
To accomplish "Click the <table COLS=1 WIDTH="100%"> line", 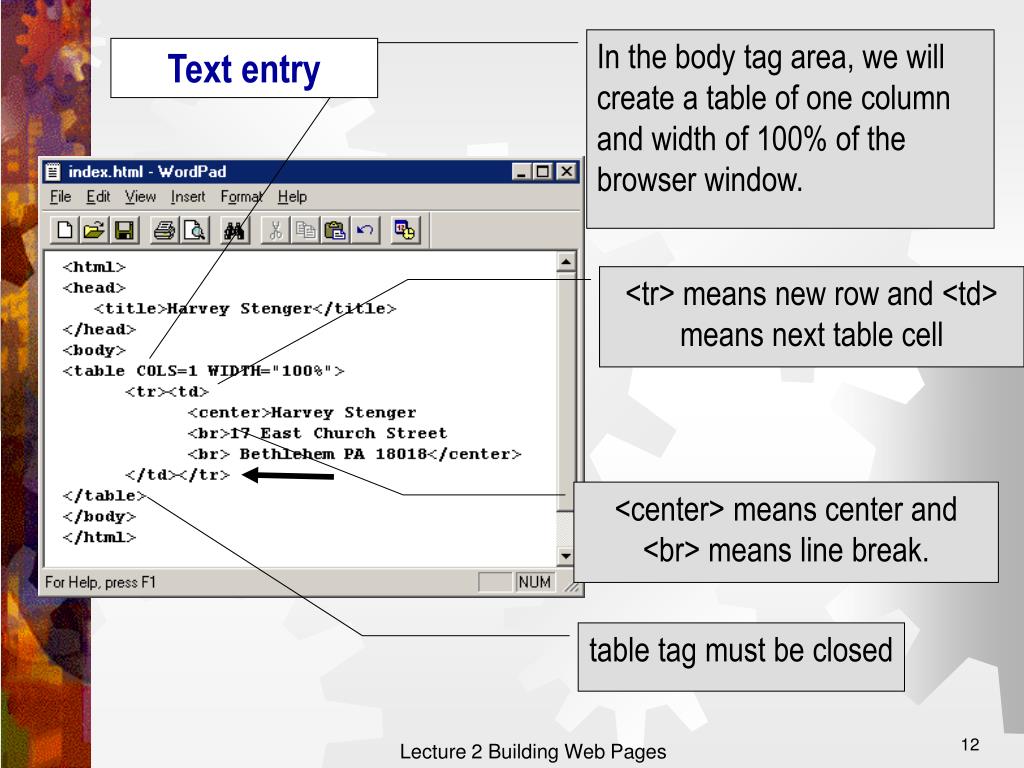I will [203, 371].
